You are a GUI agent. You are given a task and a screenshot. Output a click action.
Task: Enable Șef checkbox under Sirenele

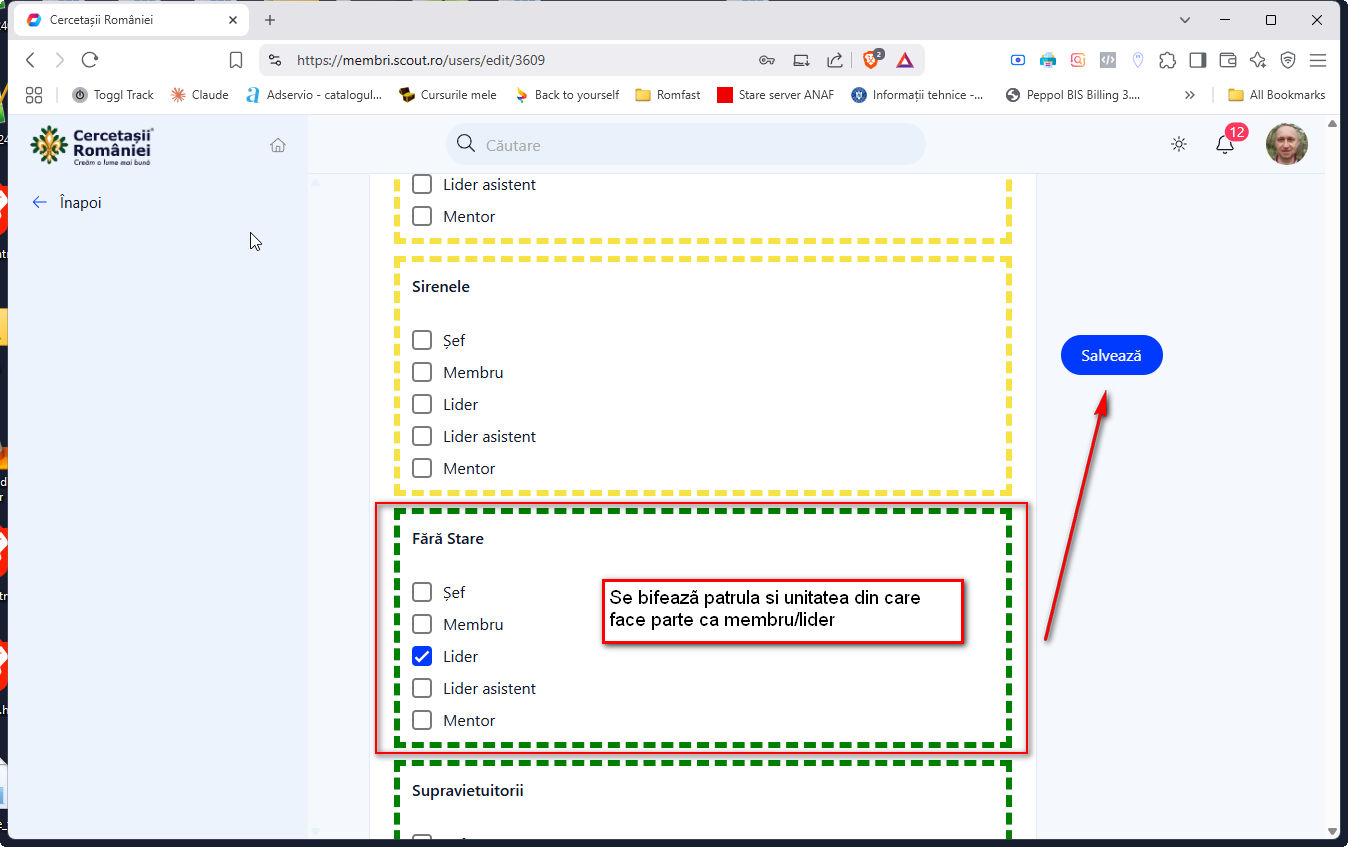[422, 340]
